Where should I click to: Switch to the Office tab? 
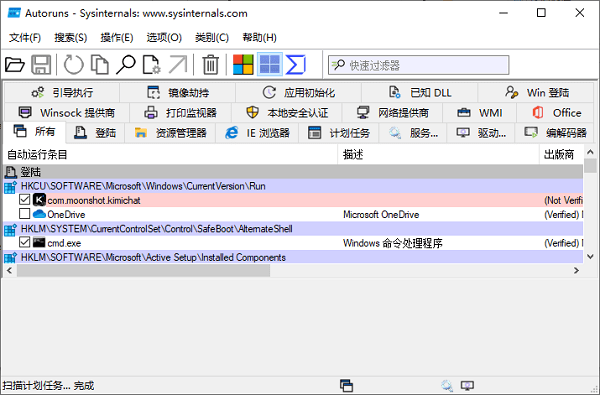[x=555, y=113]
